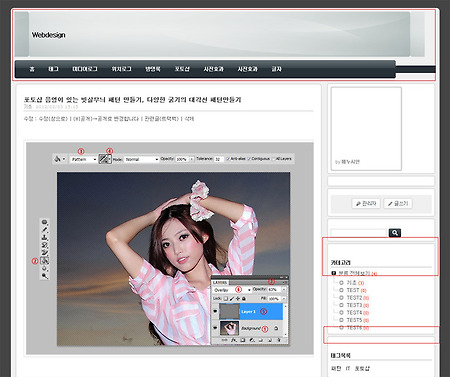Viewport: 450px width, 377px height.
Task: Toggle the Contiguous checkbox
Action: click(x=249, y=159)
